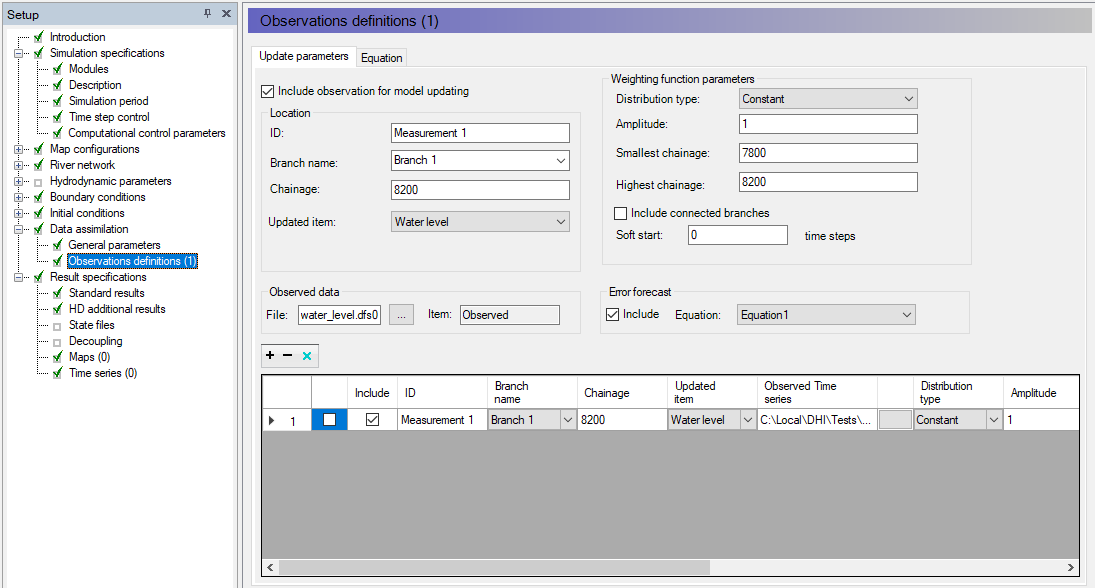The height and width of the screenshot is (588, 1095).
Task: Toggle Include observation for model updating
Action: click(267, 91)
